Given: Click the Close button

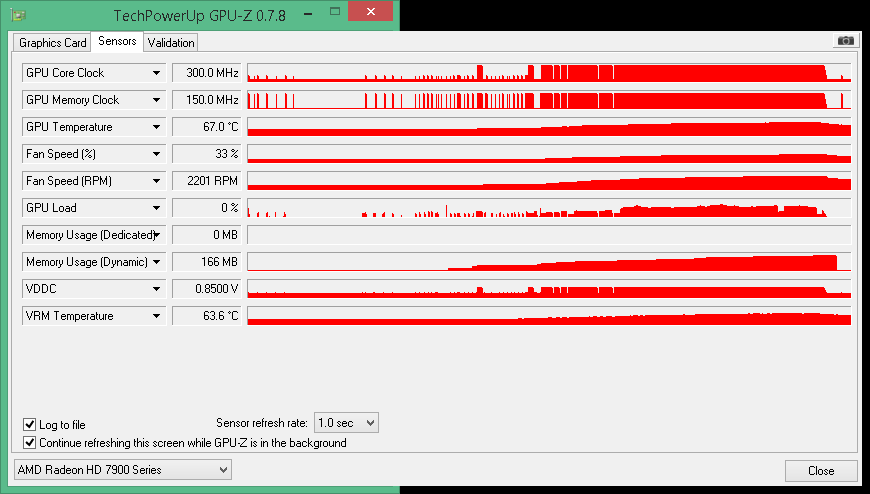Looking at the screenshot, I should (x=821, y=471).
